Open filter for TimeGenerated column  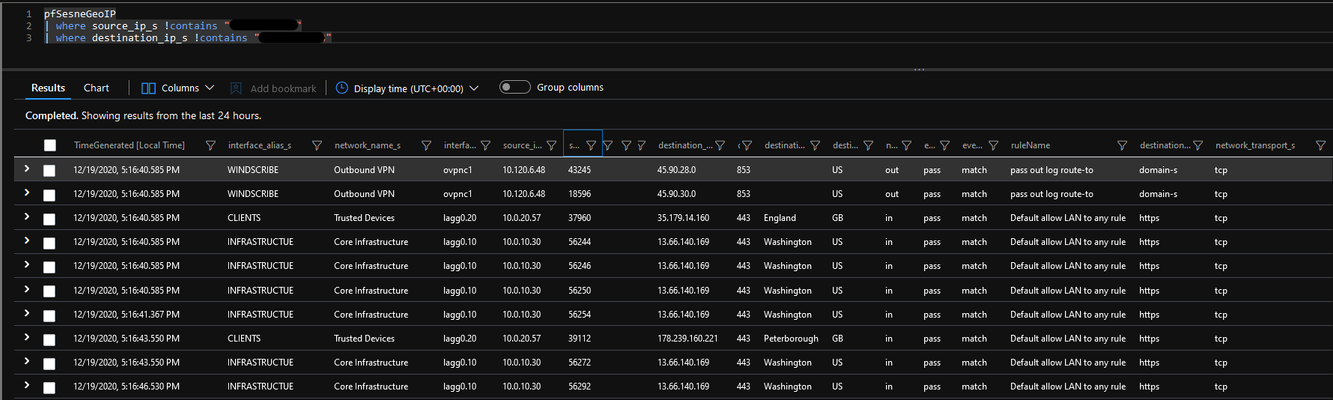tap(210, 145)
